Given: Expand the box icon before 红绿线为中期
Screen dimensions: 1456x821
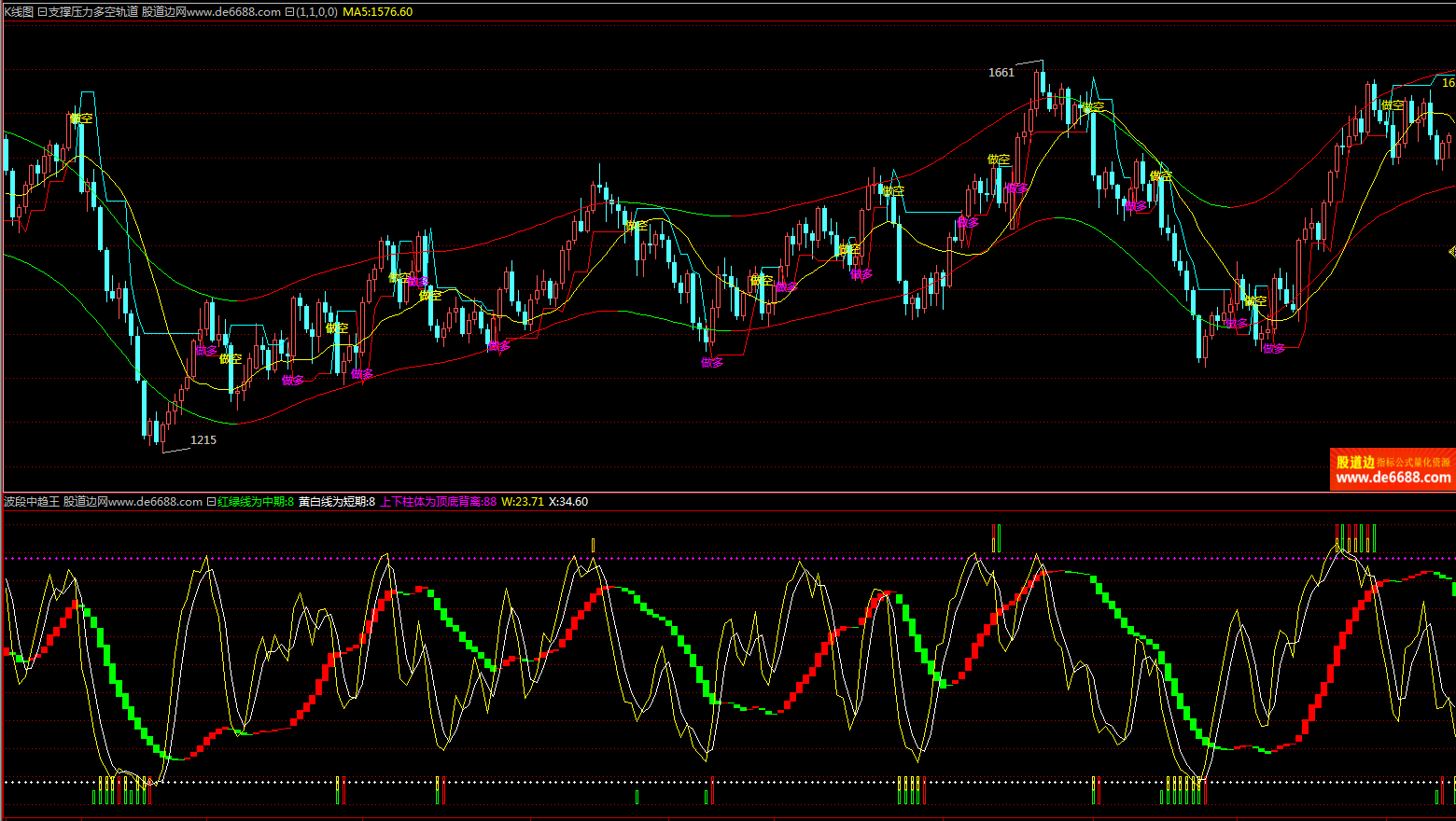Looking at the screenshot, I should (x=211, y=502).
